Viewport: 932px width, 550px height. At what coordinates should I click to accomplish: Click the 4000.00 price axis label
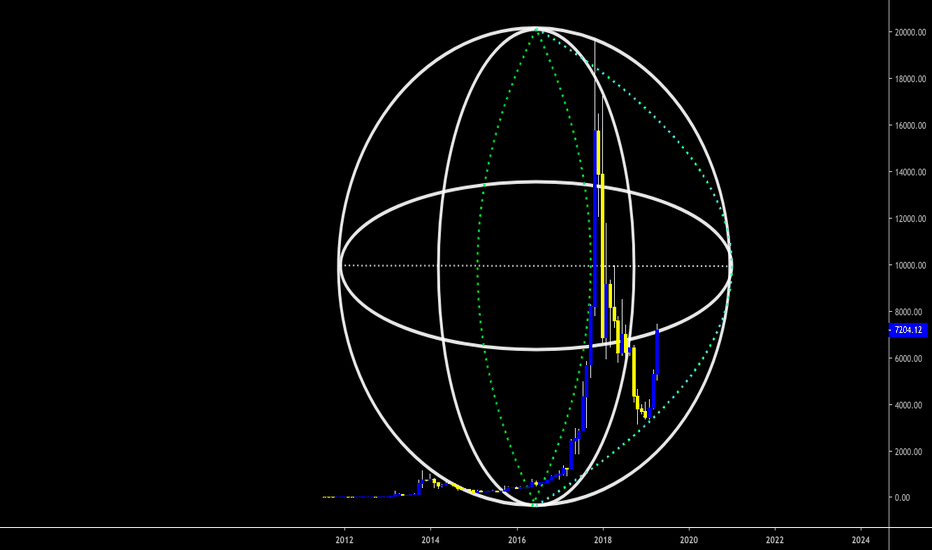pos(909,405)
